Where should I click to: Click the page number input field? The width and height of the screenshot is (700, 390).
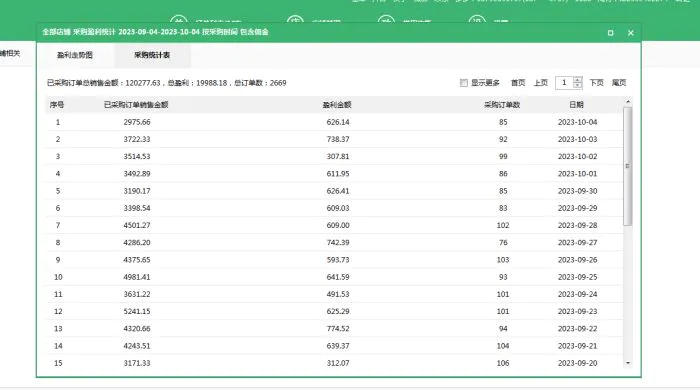click(x=564, y=83)
